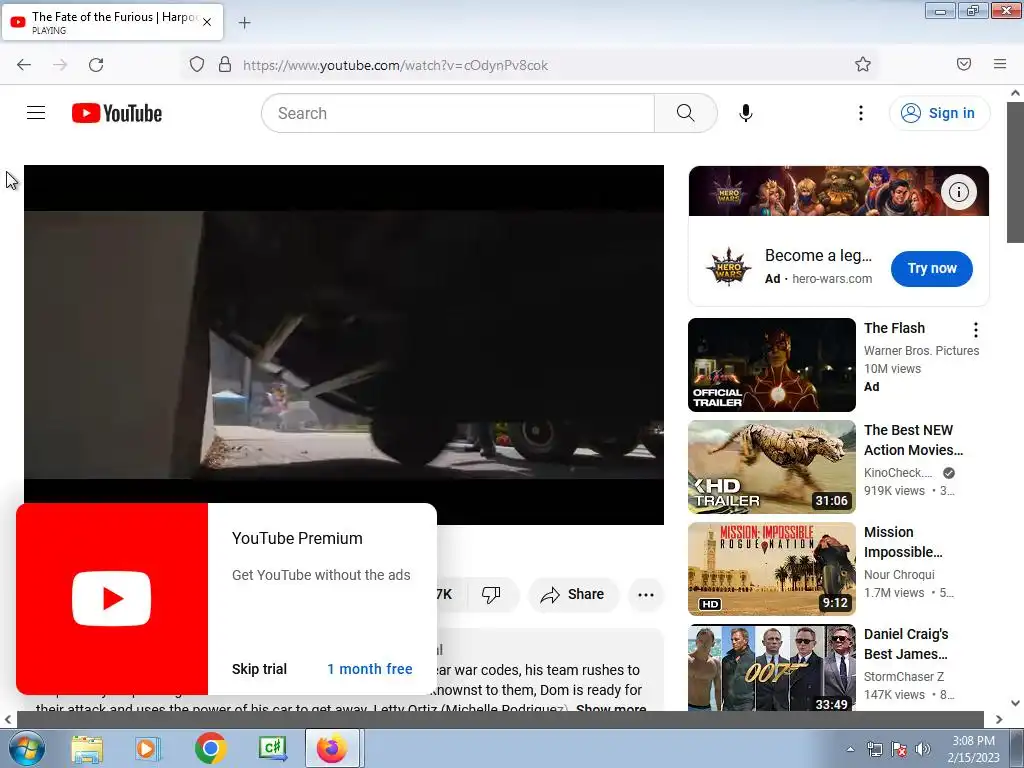
Task: Launch Google Chrome from taskbar
Action: (210, 748)
